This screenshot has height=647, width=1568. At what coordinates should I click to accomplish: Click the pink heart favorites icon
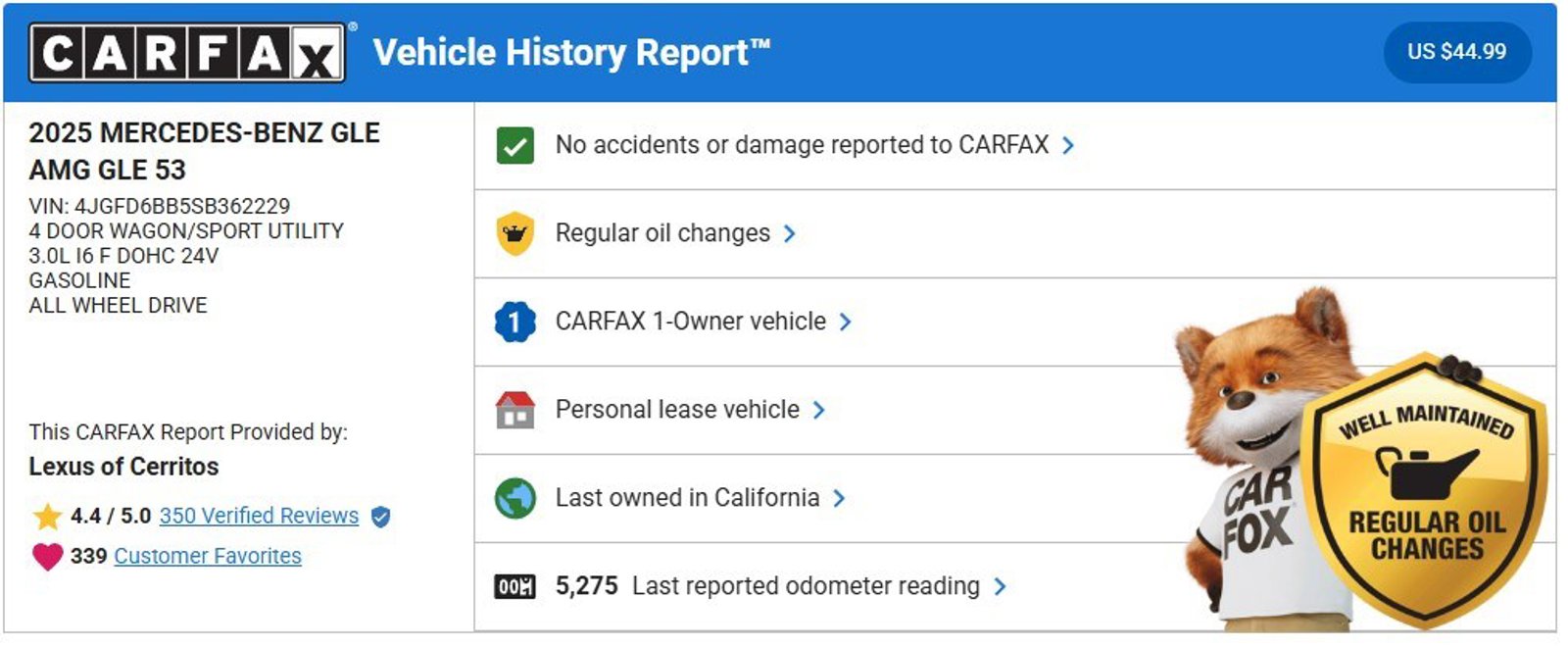tap(47, 557)
